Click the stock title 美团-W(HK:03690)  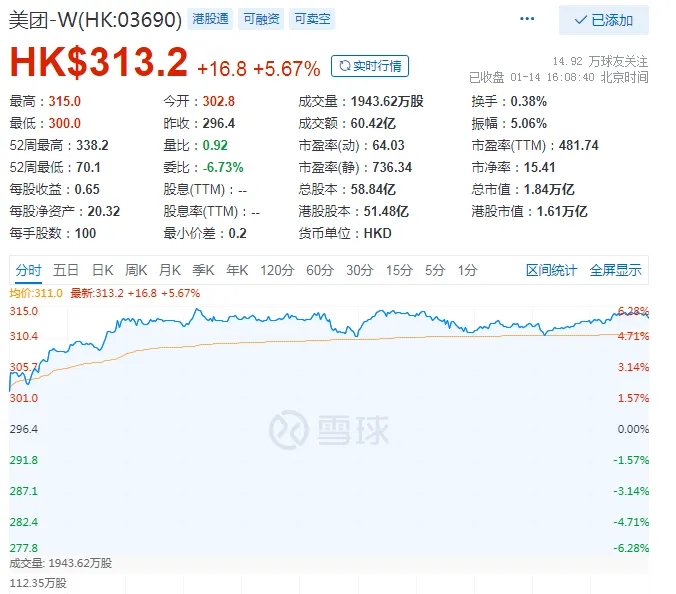tap(95, 20)
